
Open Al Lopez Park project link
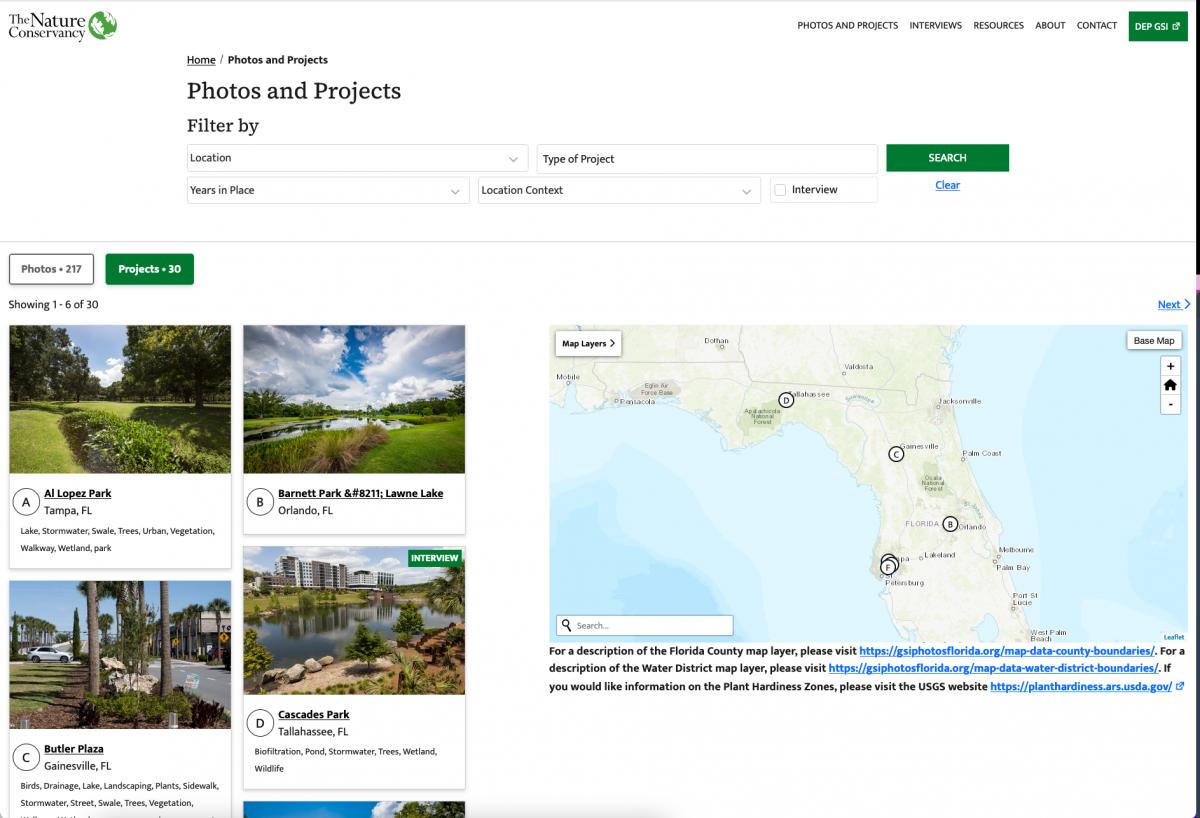(77, 493)
